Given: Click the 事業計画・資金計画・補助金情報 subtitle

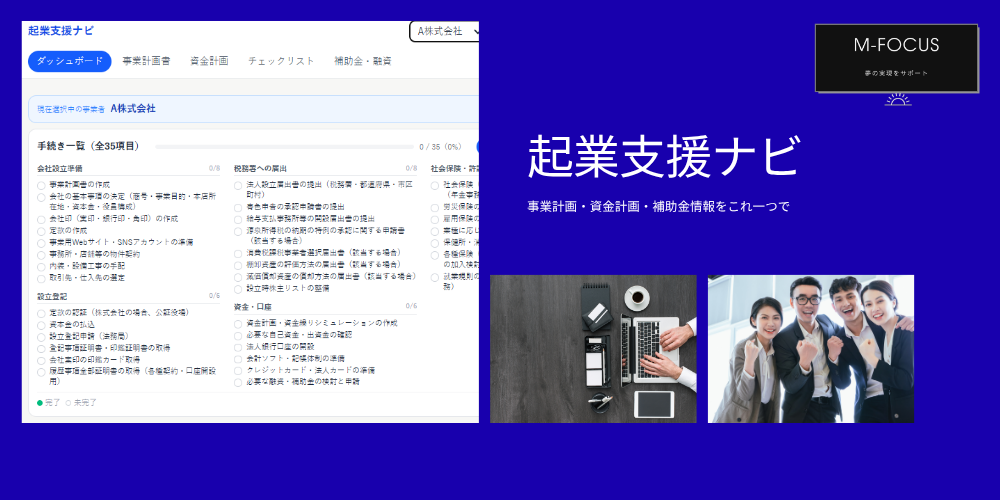Looking at the screenshot, I should (x=658, y=207).
